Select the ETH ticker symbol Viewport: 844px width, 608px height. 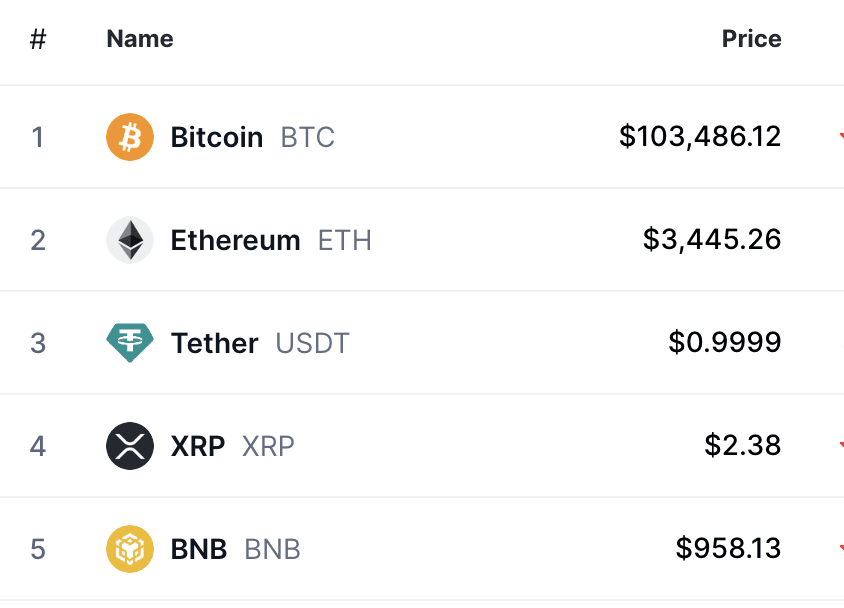click(x=344, y=240)
